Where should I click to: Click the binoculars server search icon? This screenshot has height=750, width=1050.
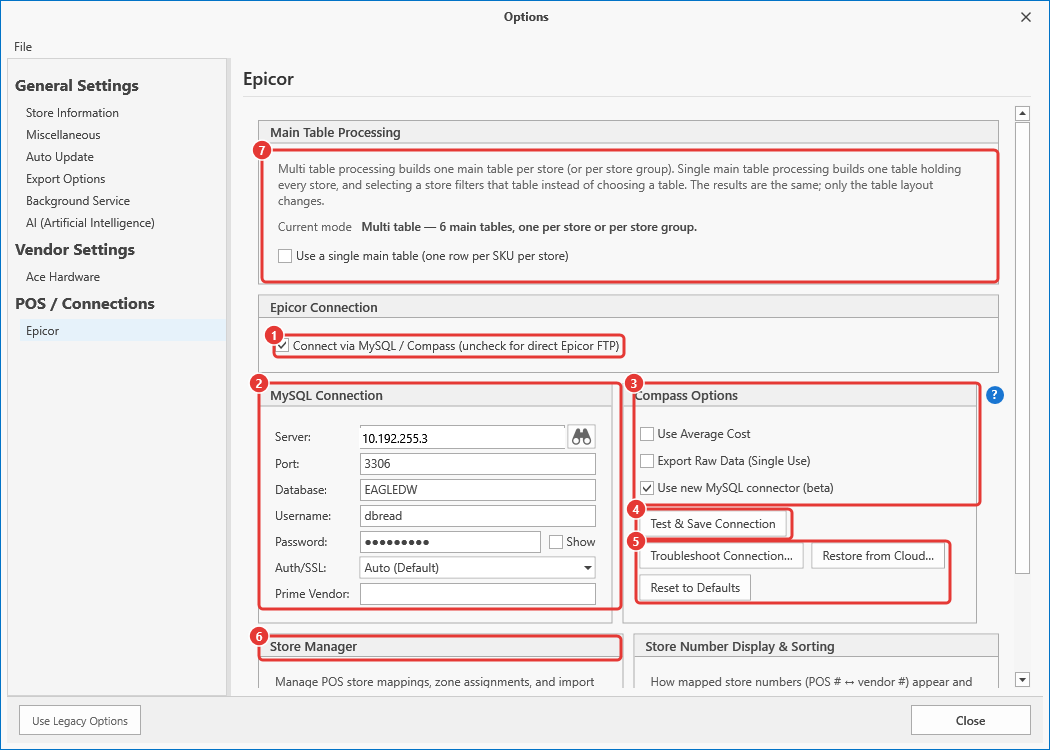(581, 437)
